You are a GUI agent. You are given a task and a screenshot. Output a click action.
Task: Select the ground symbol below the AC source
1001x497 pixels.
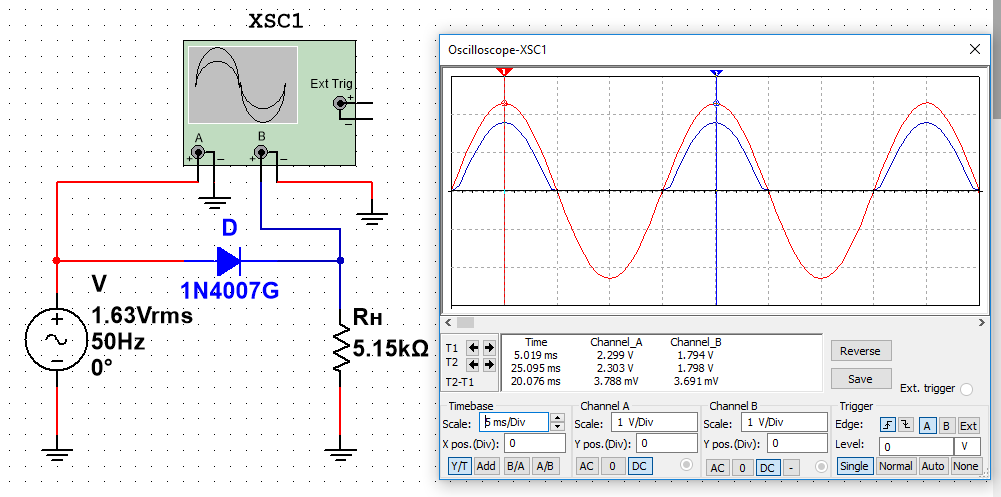(57, 454)
